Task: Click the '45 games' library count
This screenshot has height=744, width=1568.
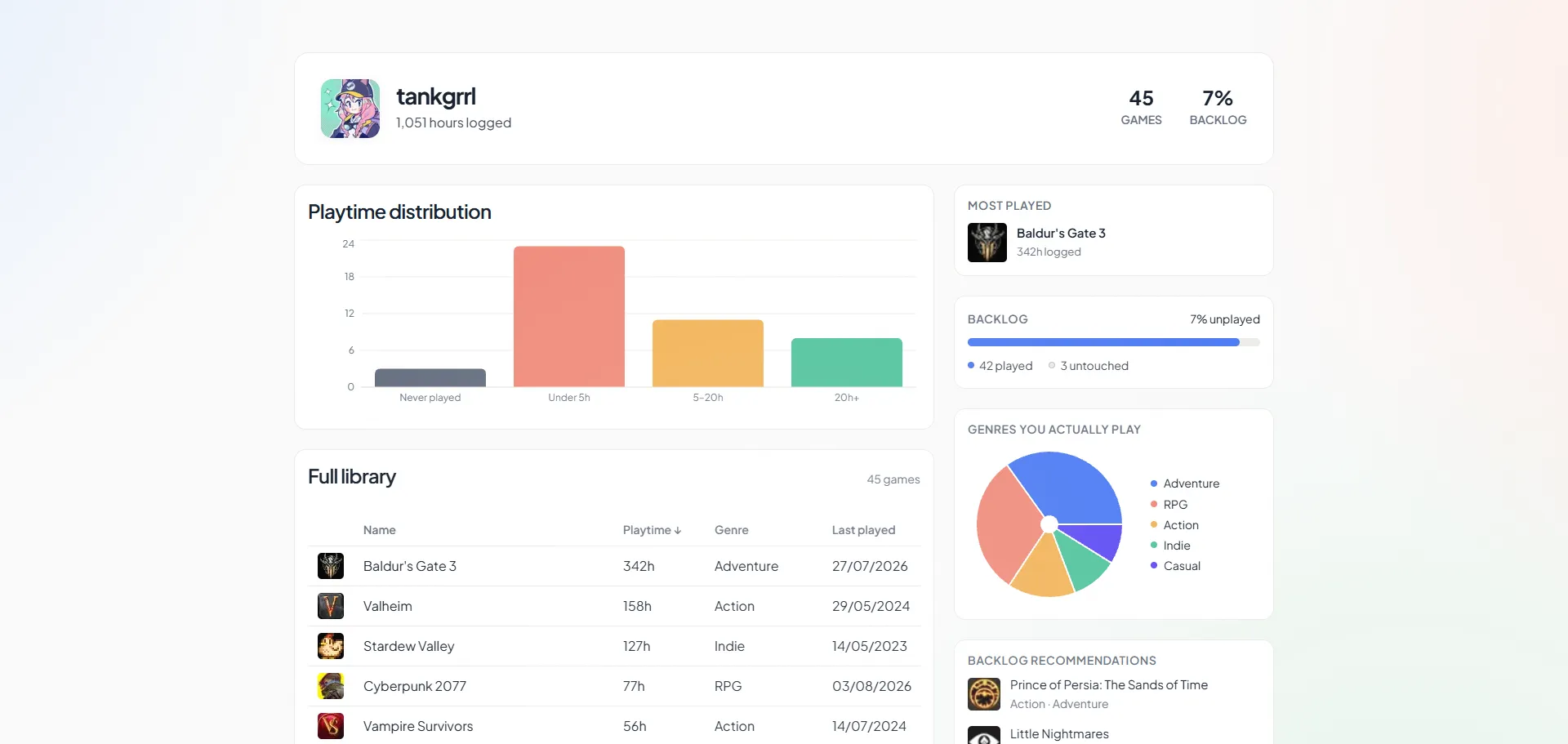Action: (x=893, y=479)
